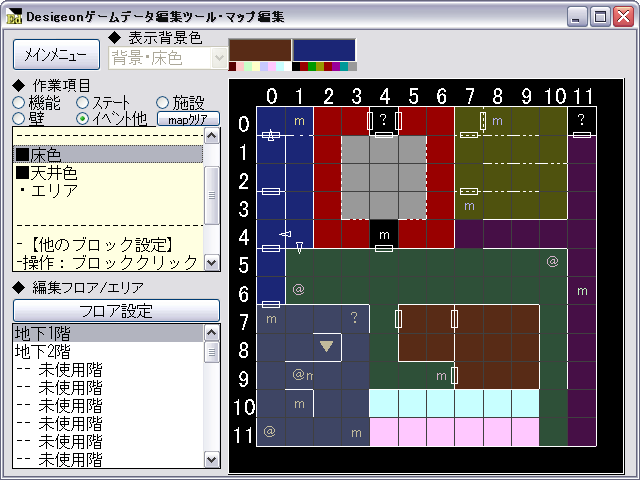Click down arrow of the work item list scrollbar
Viewport: 640px width, 480px height.
pos(211,262)
